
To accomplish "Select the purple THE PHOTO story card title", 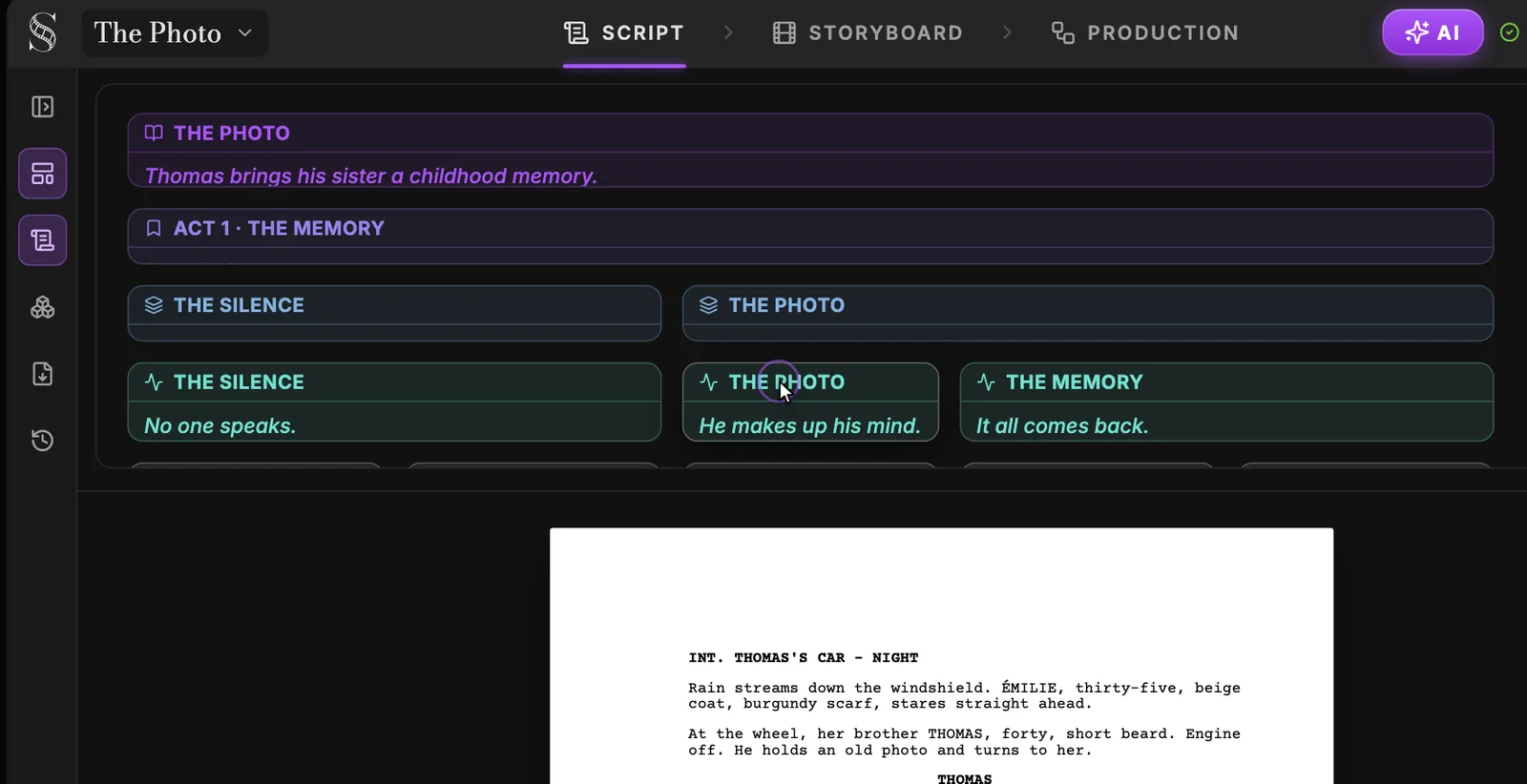I will click(x=232, y=134).
